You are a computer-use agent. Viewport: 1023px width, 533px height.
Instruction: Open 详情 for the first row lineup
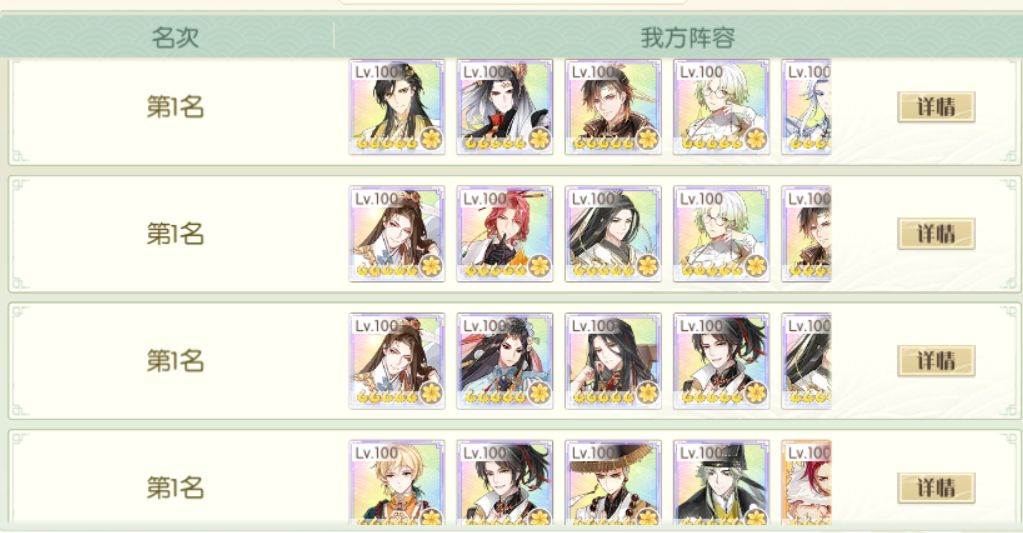[936, 107]
